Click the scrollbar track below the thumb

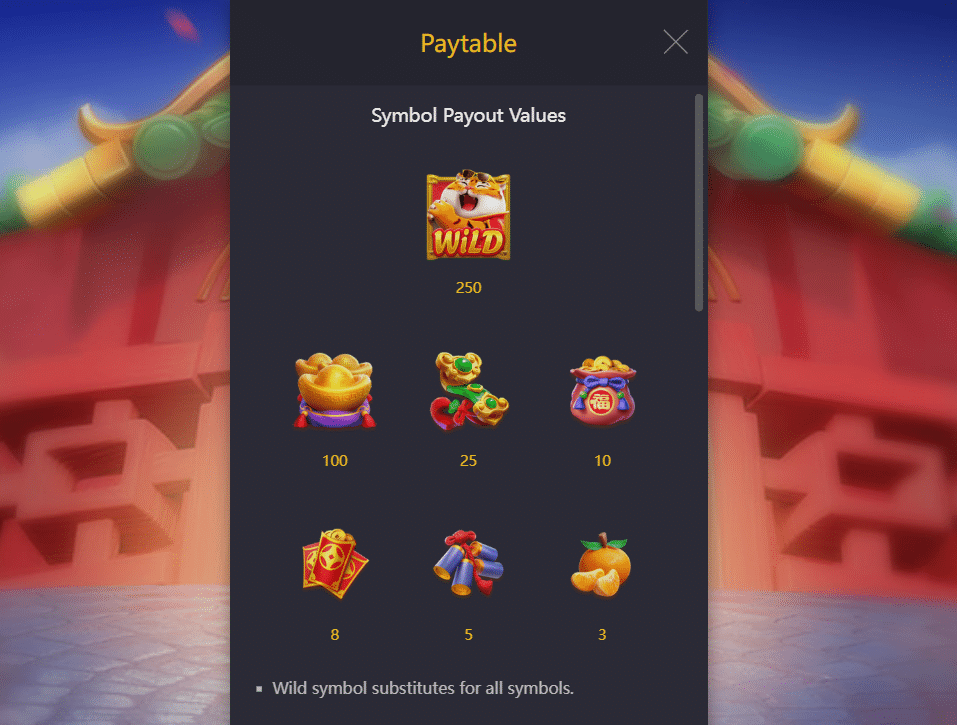tap(699, 519)
